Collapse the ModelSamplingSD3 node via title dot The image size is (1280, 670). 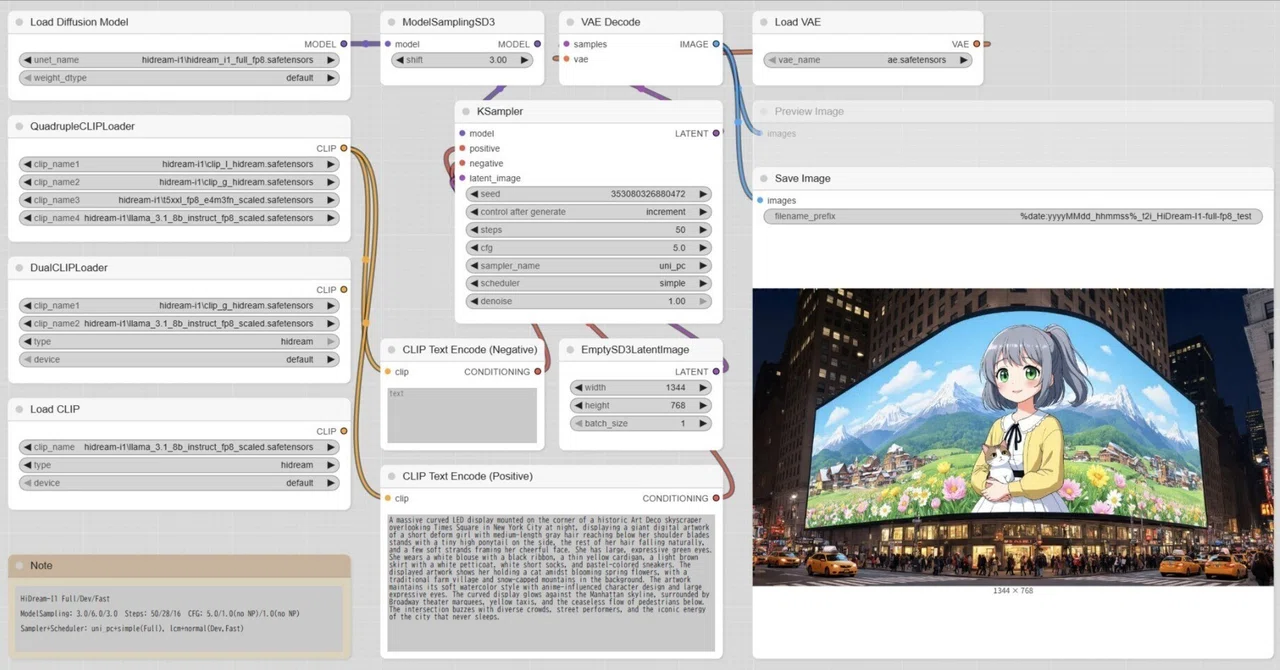point(390,22)
